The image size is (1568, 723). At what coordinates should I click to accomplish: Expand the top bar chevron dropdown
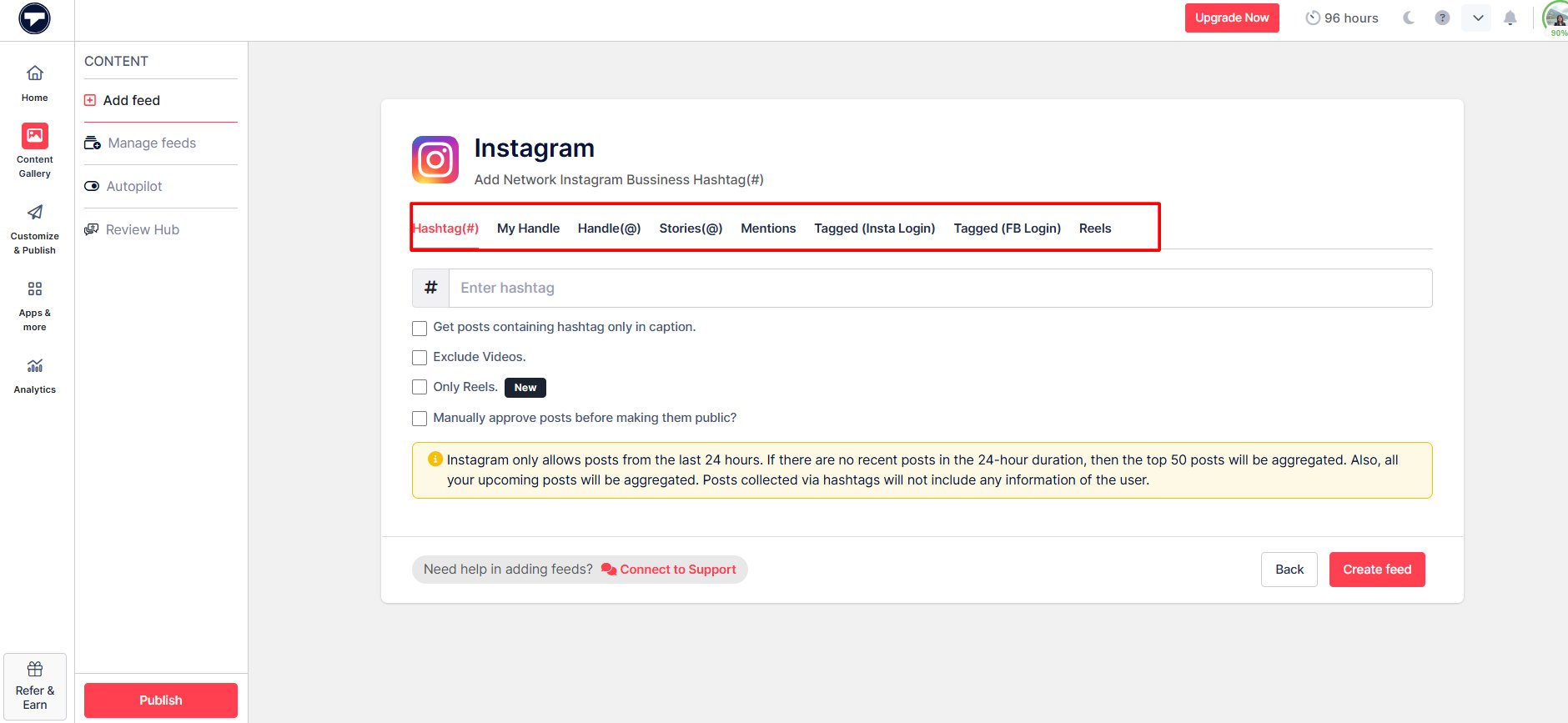(x=1477, y=18)
